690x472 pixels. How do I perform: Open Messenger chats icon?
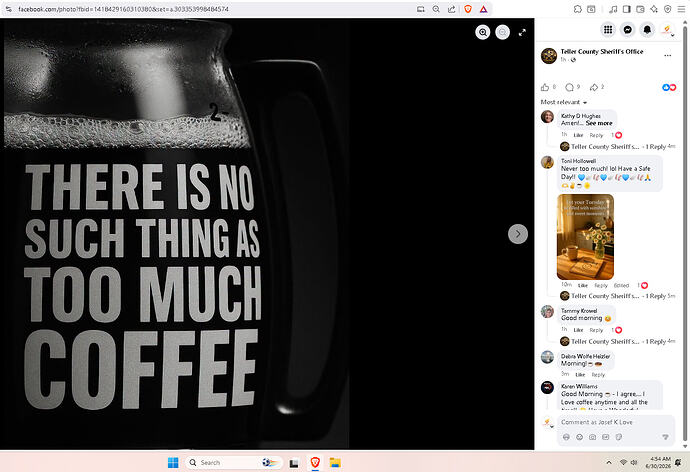pyautogui.click(x=628, y=29)
